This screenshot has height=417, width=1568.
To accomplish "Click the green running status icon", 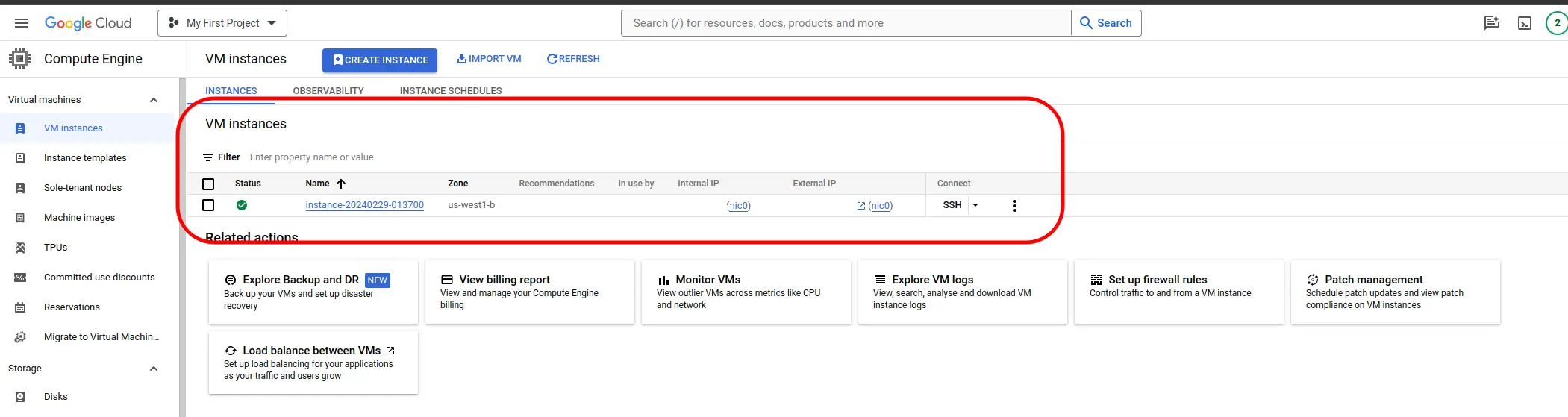I will pyautogui.click(x=242, y=205).
